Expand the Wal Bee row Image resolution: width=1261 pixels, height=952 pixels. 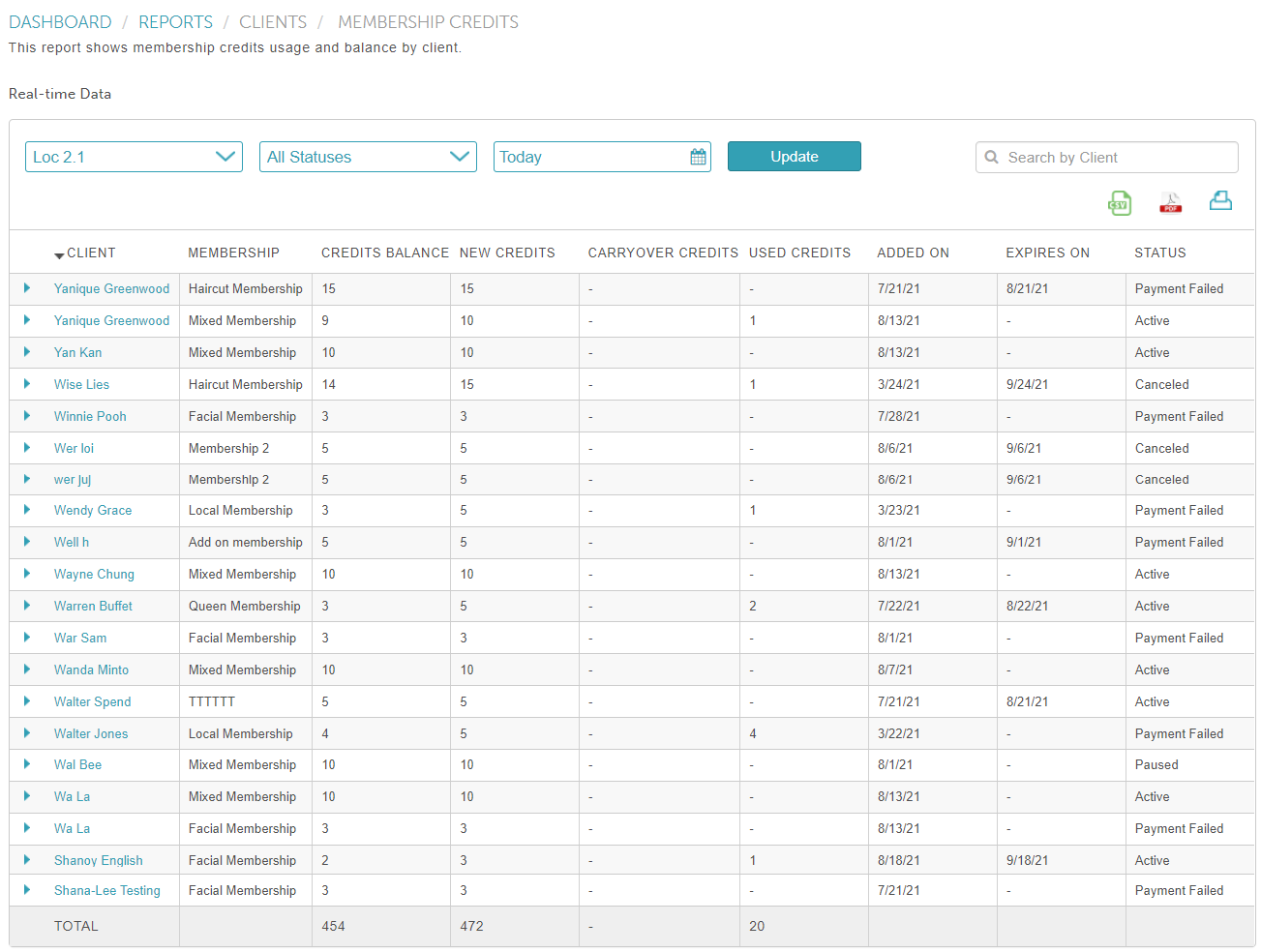[x=27, y=764]
